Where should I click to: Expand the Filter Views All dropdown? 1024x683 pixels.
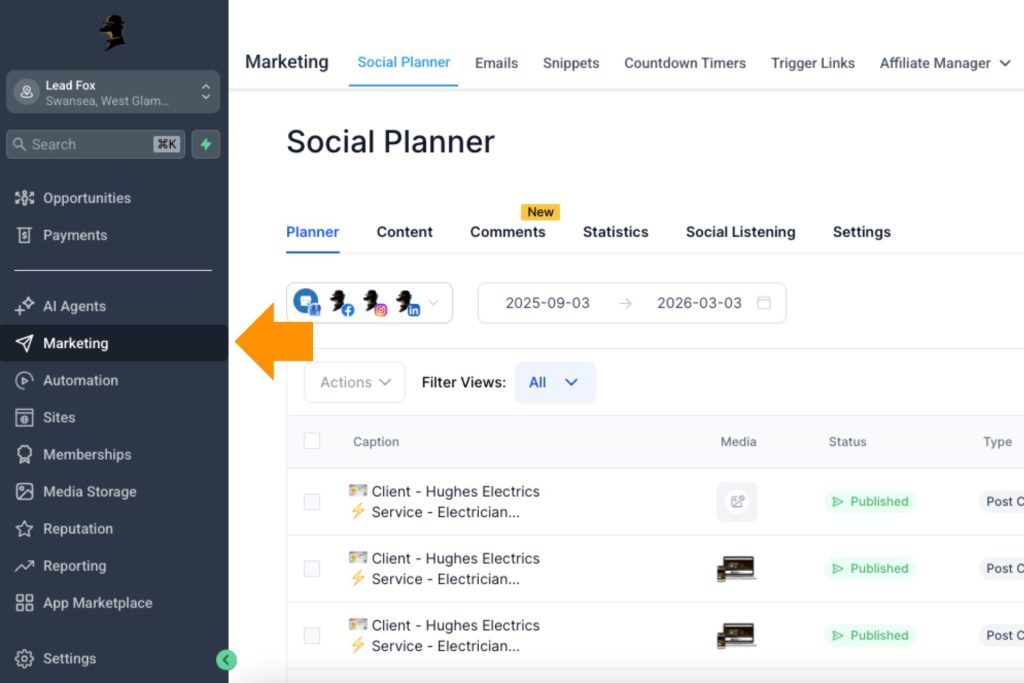(555, 381)
